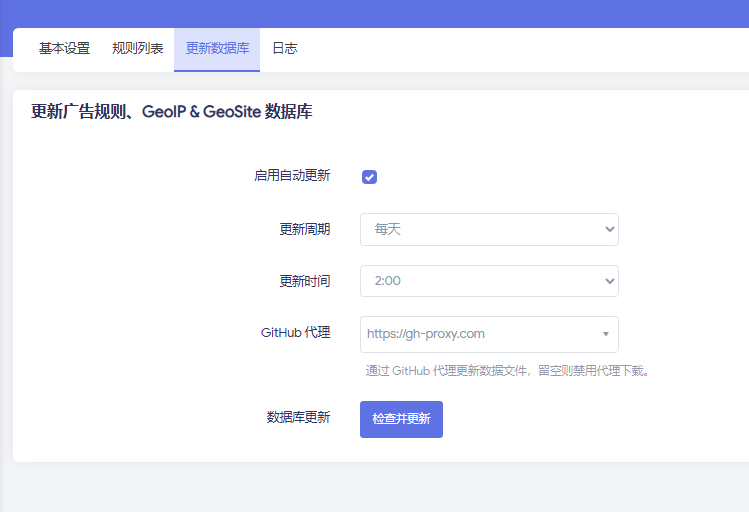Go to the 日志 tab
Viewport: 749px width, 512px height.
coord(285,48)
